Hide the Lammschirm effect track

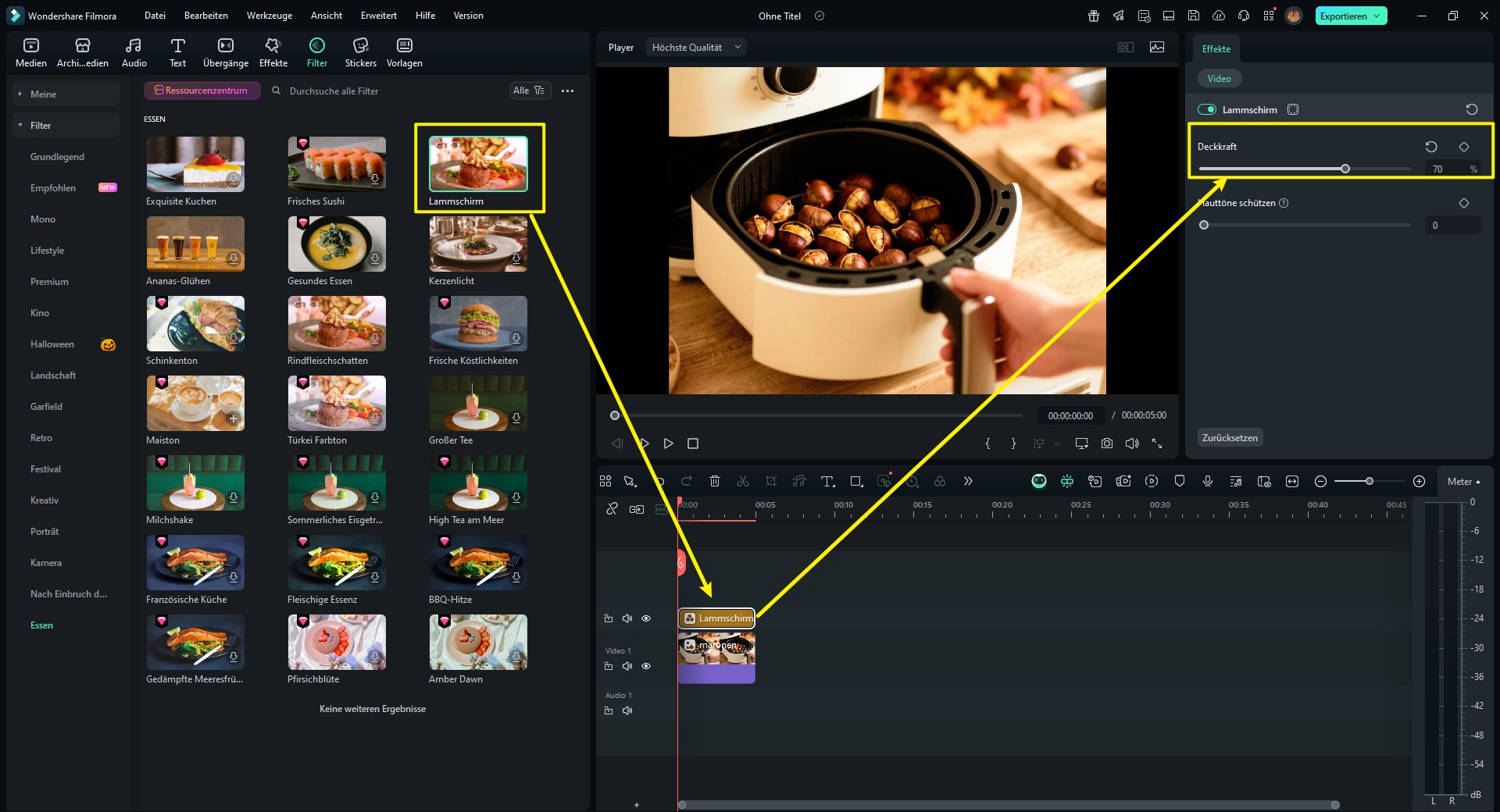tap(646, 618)
